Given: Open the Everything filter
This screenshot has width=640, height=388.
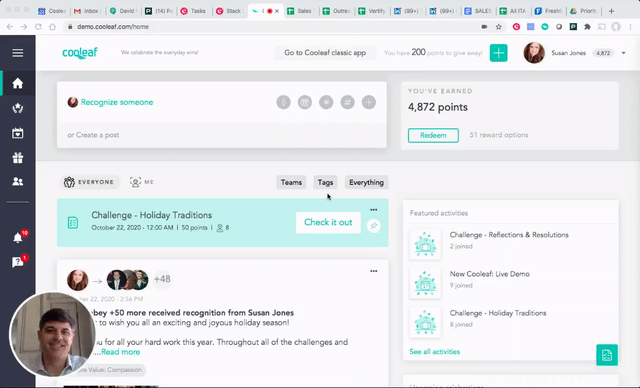Looking at the screenshot, I should point(366,182).
